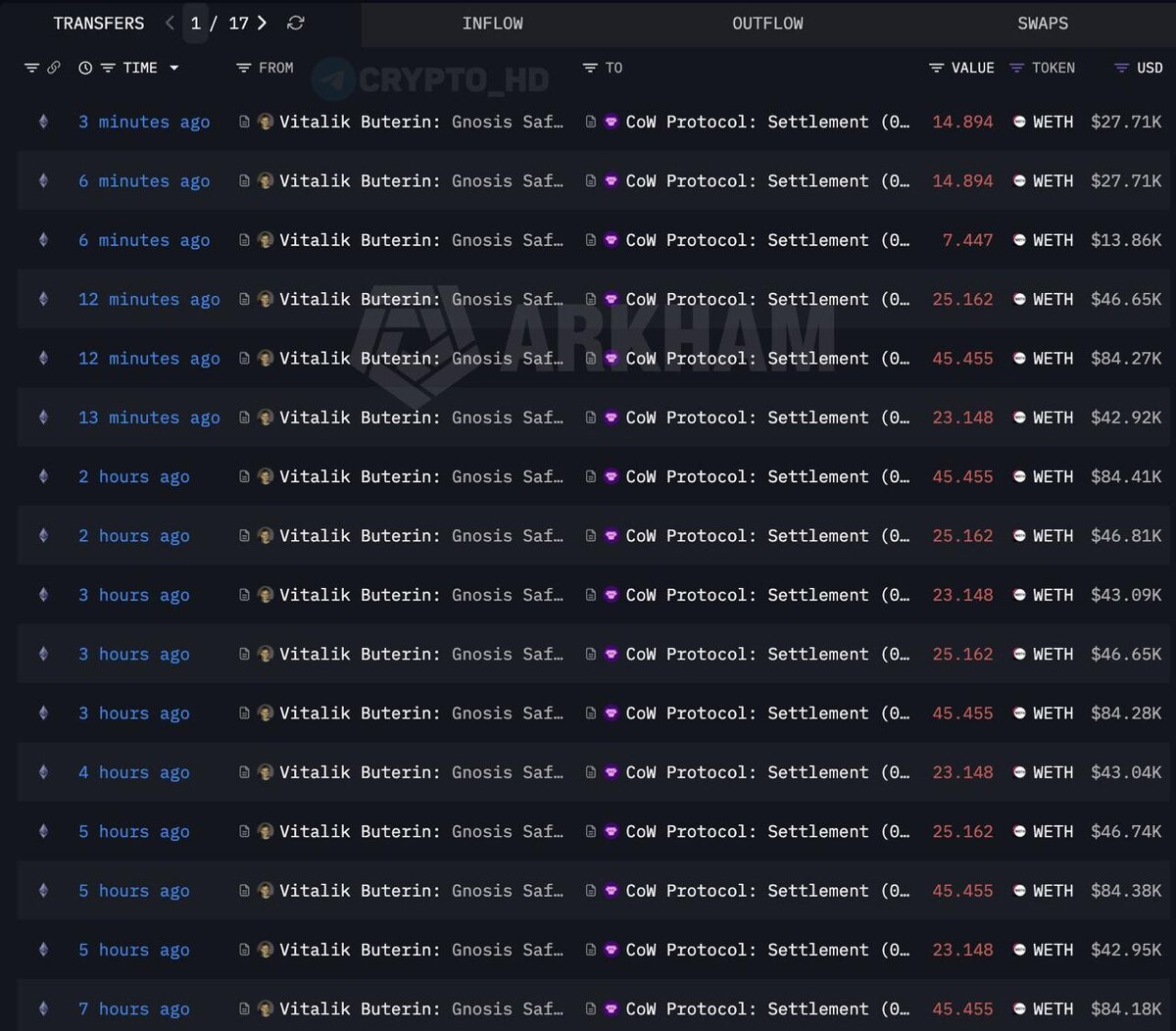
Task: Open the TO column filter
Action: (590, 68)
